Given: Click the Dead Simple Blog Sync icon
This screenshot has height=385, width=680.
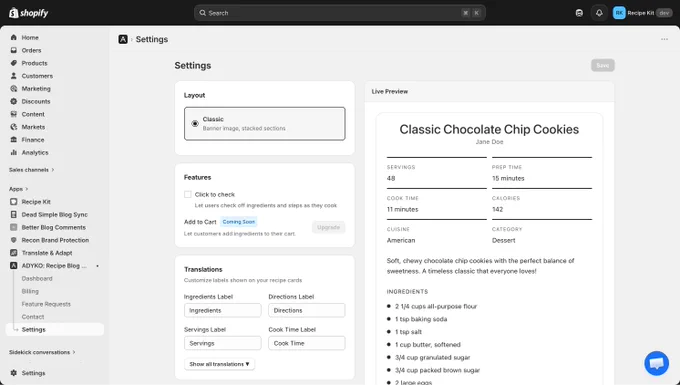Looking at the screenshot, I should tap(14, 215).
